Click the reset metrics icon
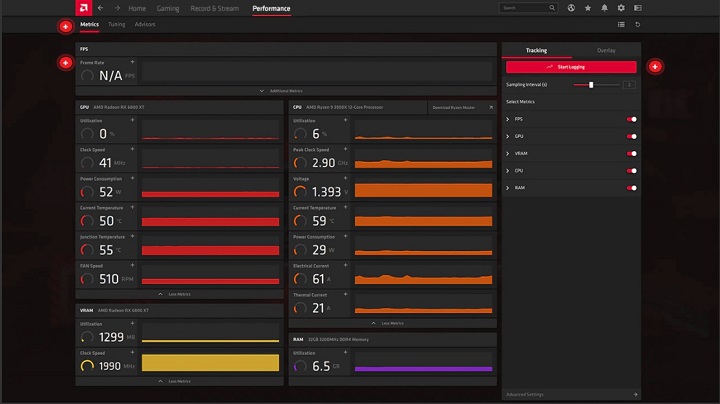 click(x=638, y=24)
